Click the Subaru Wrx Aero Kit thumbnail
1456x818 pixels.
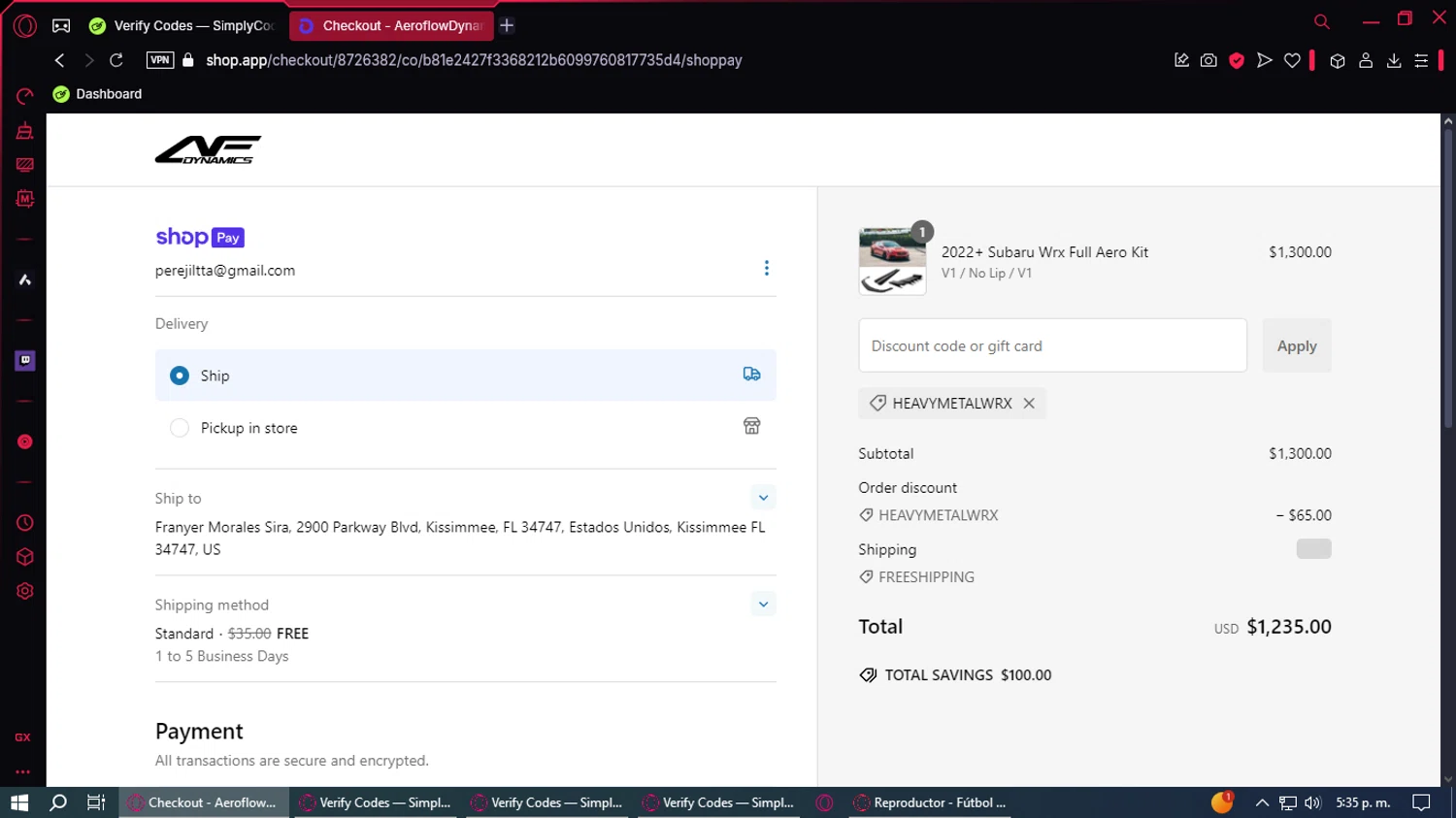coord(892,261)
